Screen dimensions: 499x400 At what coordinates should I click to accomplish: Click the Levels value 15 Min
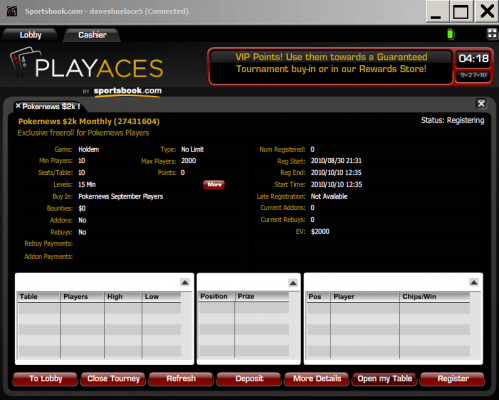click(x=87, y=185)
